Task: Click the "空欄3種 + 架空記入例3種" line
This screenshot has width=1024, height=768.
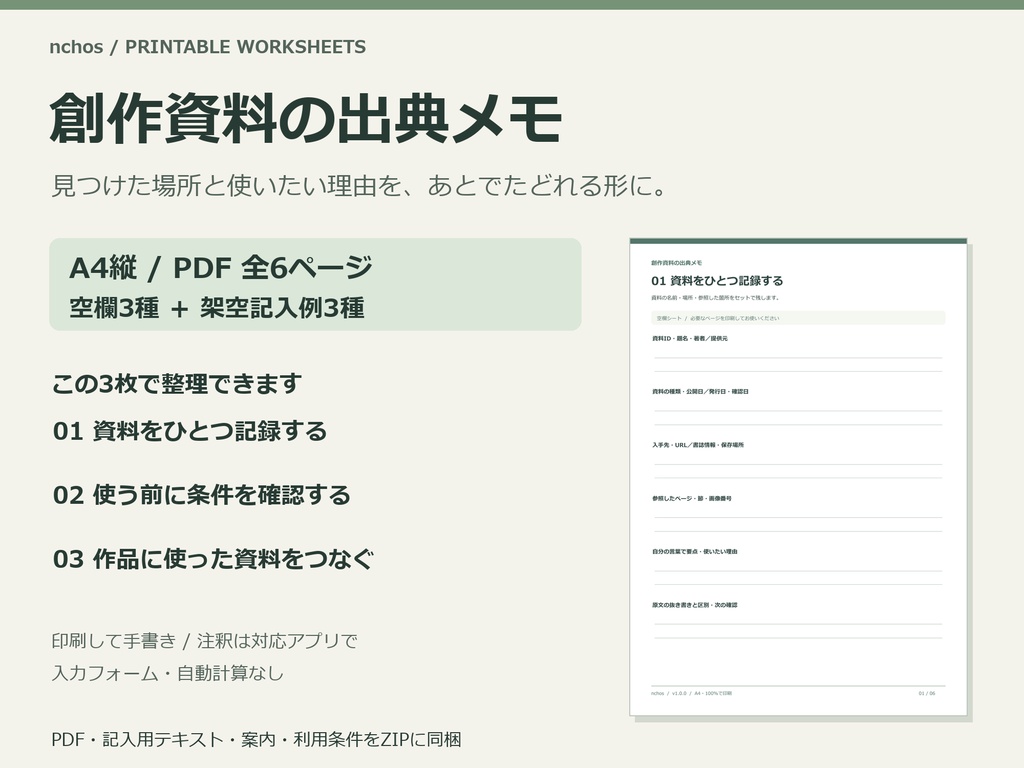Action: [217, 308]
